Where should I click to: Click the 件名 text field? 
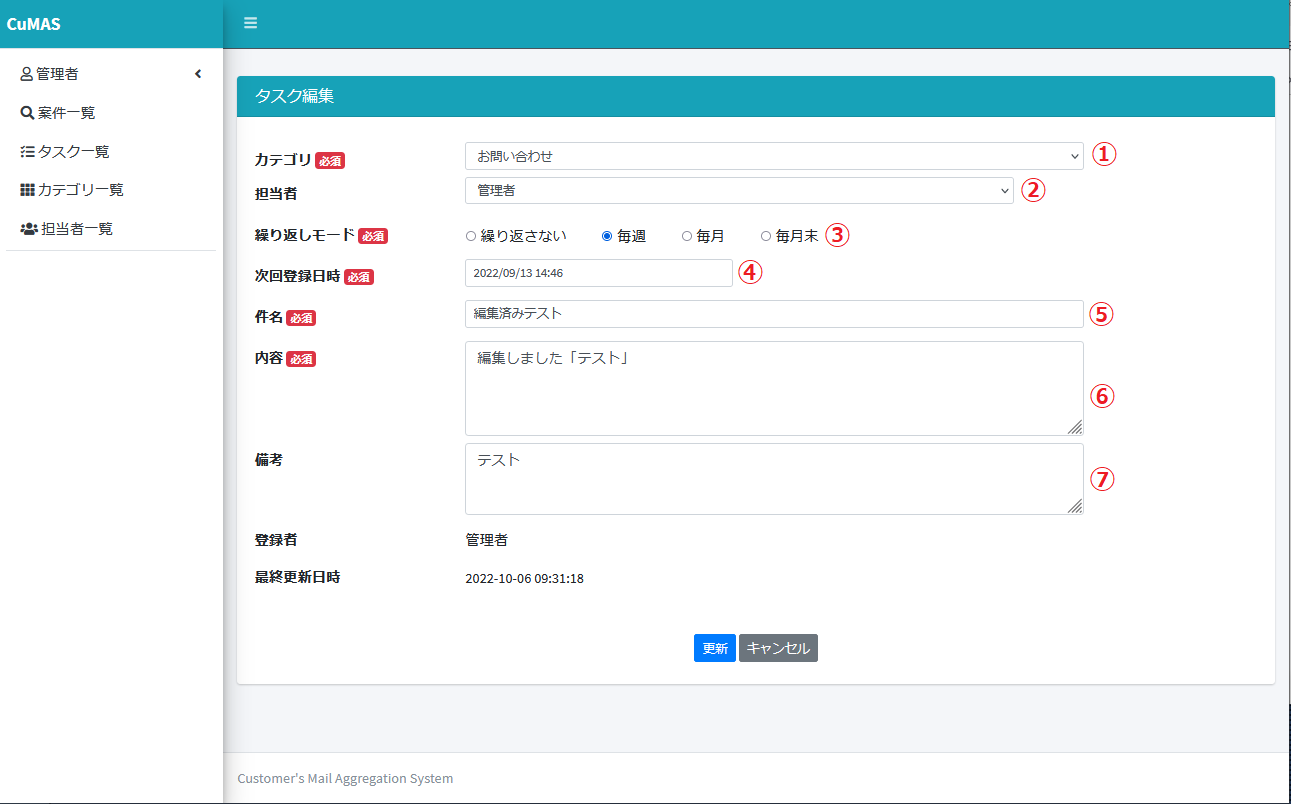pos(773,314)
